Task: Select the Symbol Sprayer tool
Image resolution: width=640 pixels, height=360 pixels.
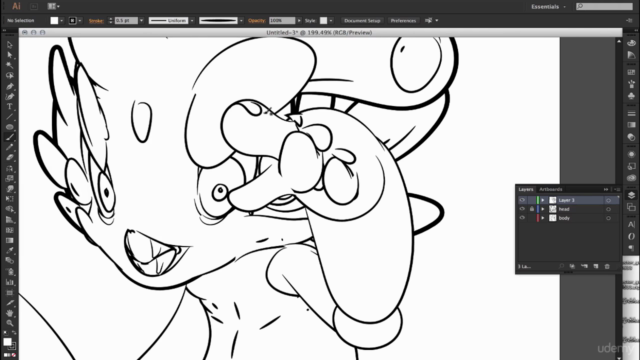Action: (x=10, y=271)
